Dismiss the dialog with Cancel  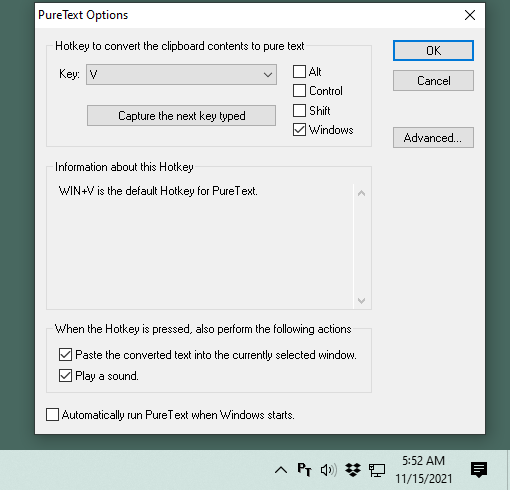(x=433, y=80)
